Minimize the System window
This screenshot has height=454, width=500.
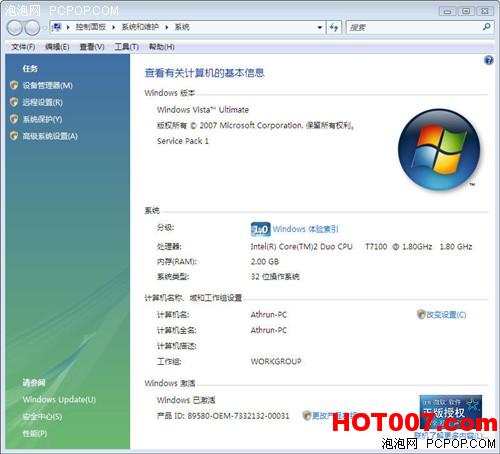[447, 11]
